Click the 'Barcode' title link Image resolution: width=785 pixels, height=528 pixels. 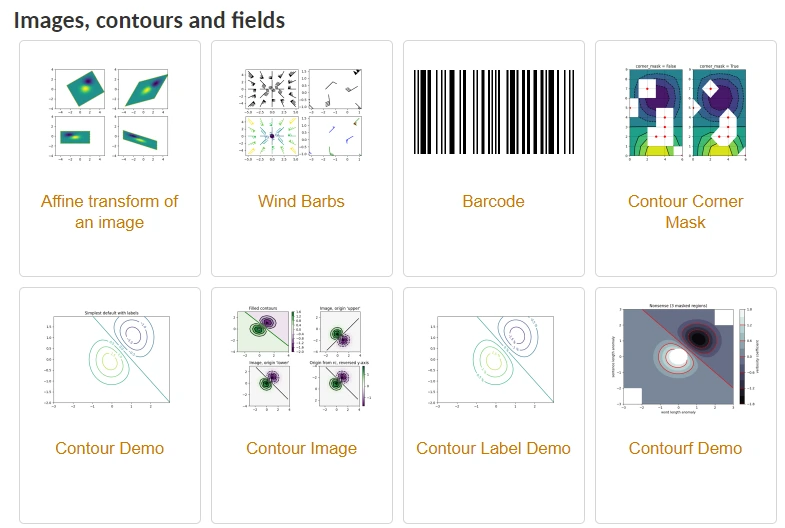pos(494,201)
